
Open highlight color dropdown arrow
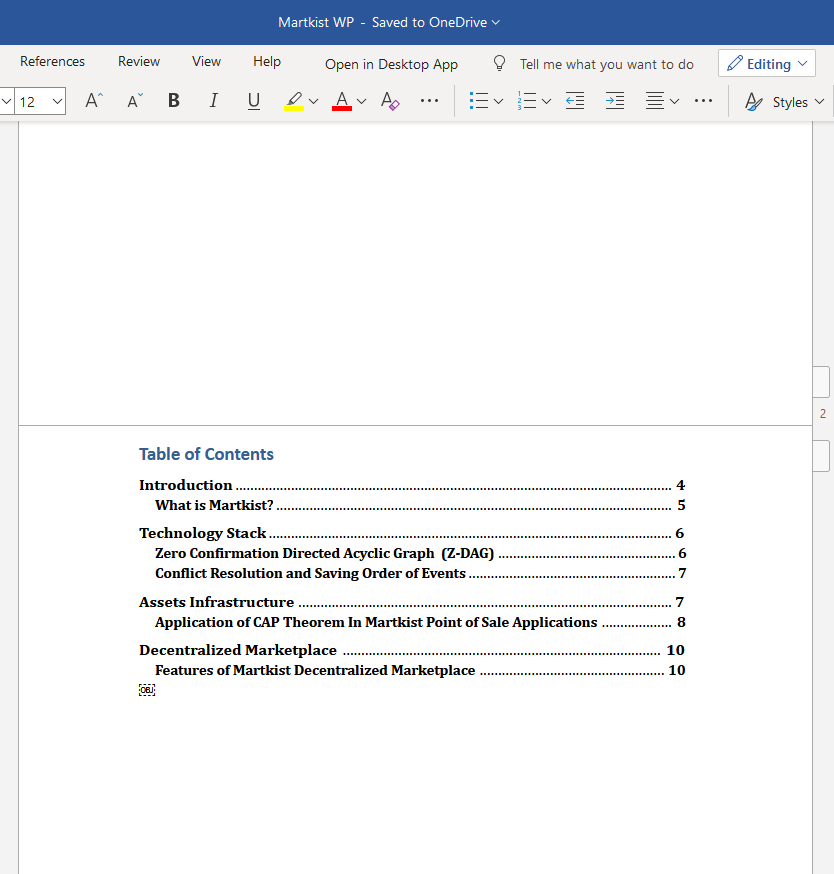coord(313,101)
